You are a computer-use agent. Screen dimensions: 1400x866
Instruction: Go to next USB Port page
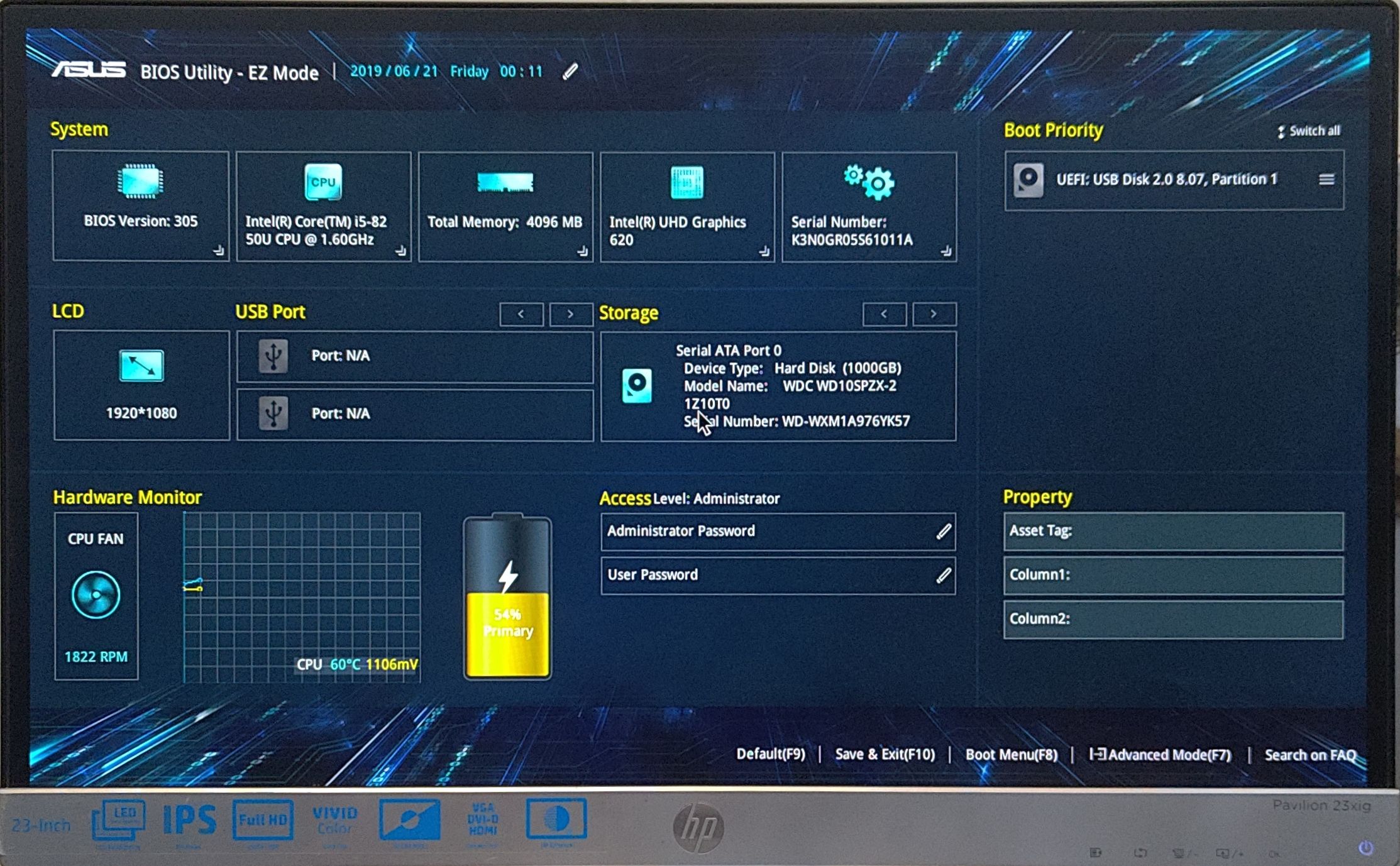click(x=571, y=314)
